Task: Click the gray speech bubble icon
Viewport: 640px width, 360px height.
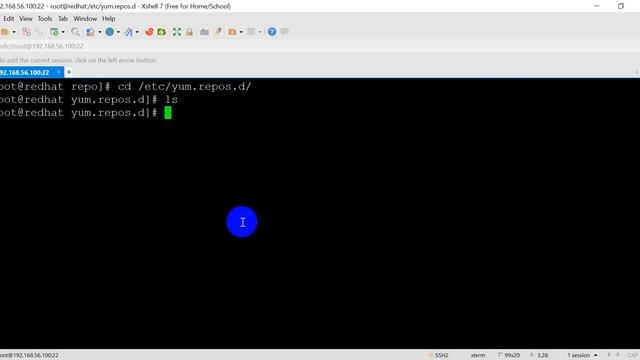Action: 284,32
